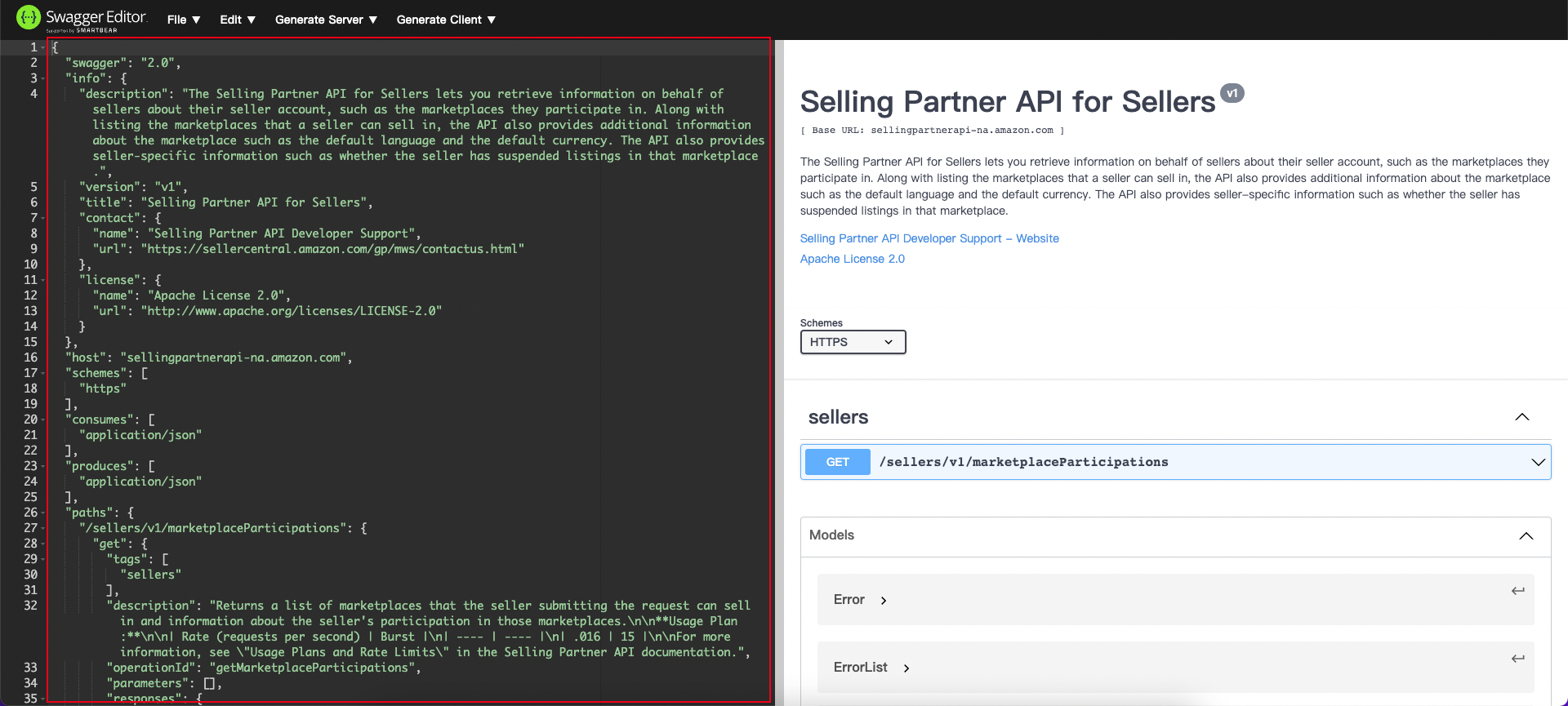Image resolution: width=1568 pixels, height=706 pixels.
Task: Click the "https" scheme value line
Action: coord(103,389)
